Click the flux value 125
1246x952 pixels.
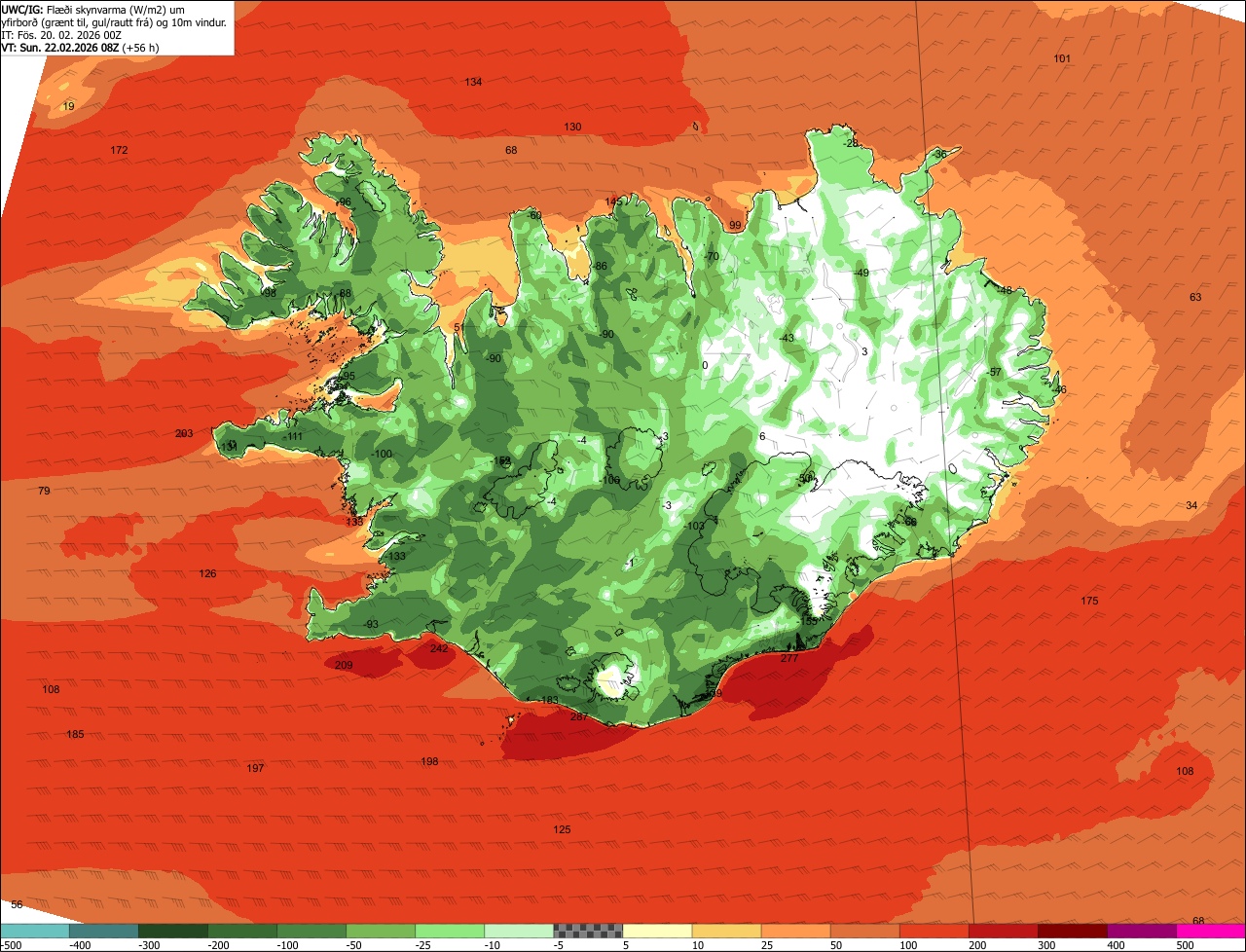562,829
